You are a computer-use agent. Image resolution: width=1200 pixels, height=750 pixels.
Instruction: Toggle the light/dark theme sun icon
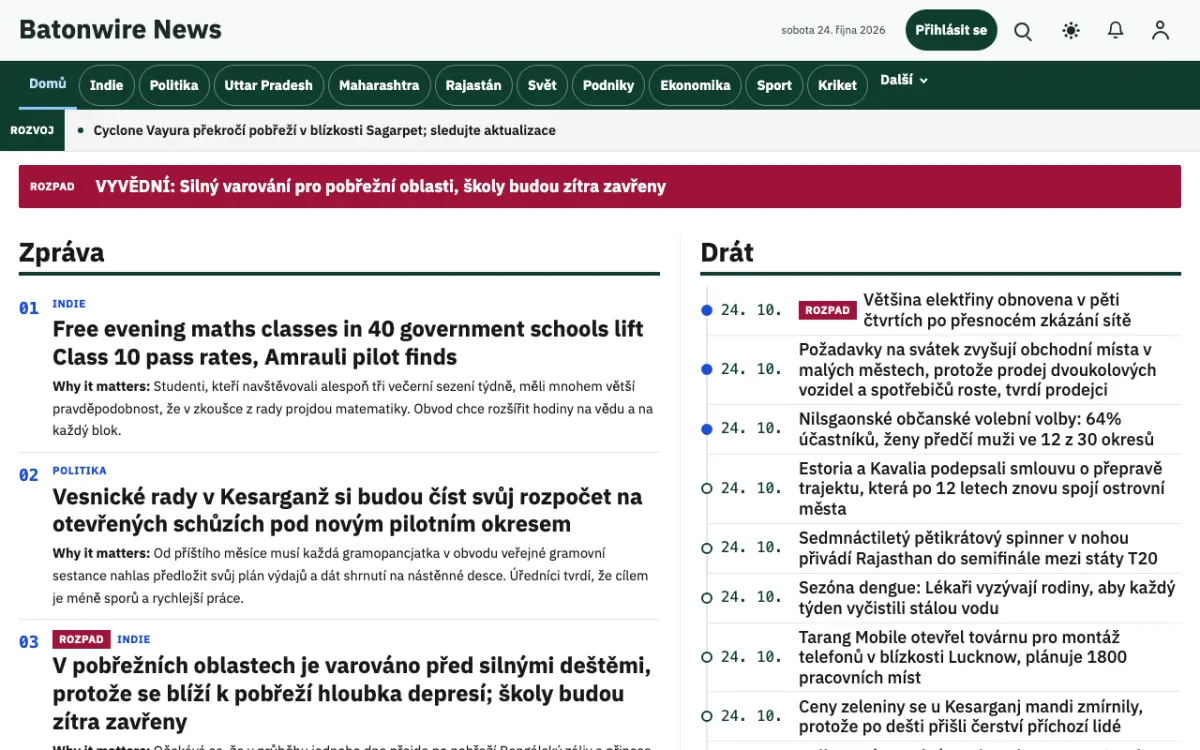[1071, 30]
